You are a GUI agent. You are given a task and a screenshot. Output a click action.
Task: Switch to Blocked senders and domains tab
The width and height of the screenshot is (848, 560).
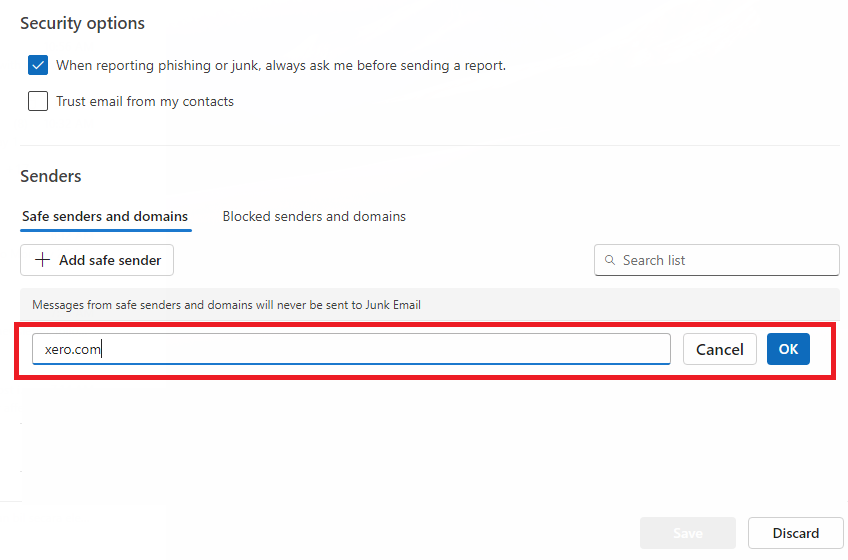click(314, 216)
